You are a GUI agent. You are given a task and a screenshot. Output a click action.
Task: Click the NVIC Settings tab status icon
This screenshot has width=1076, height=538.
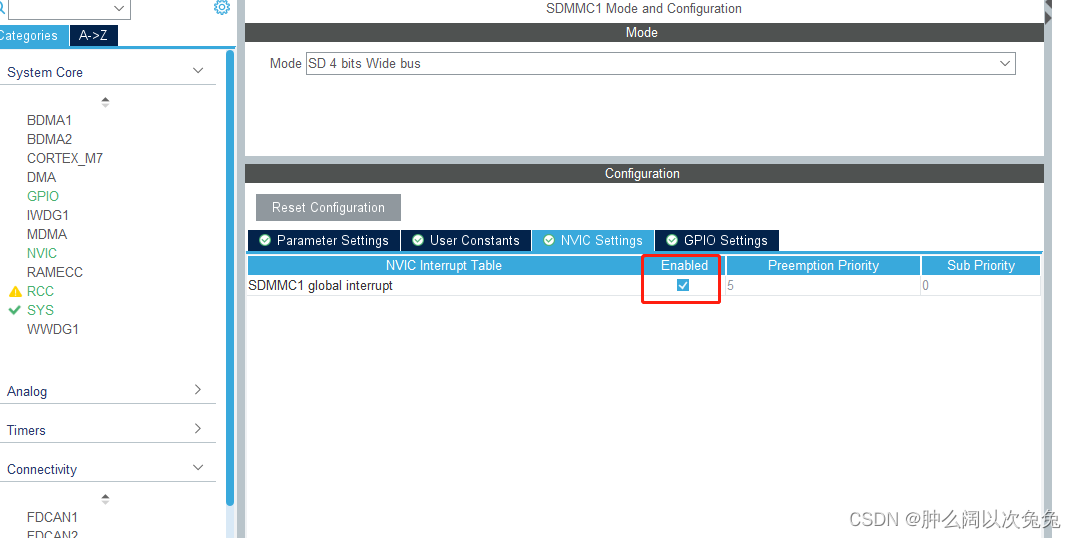tap(548, 240)
